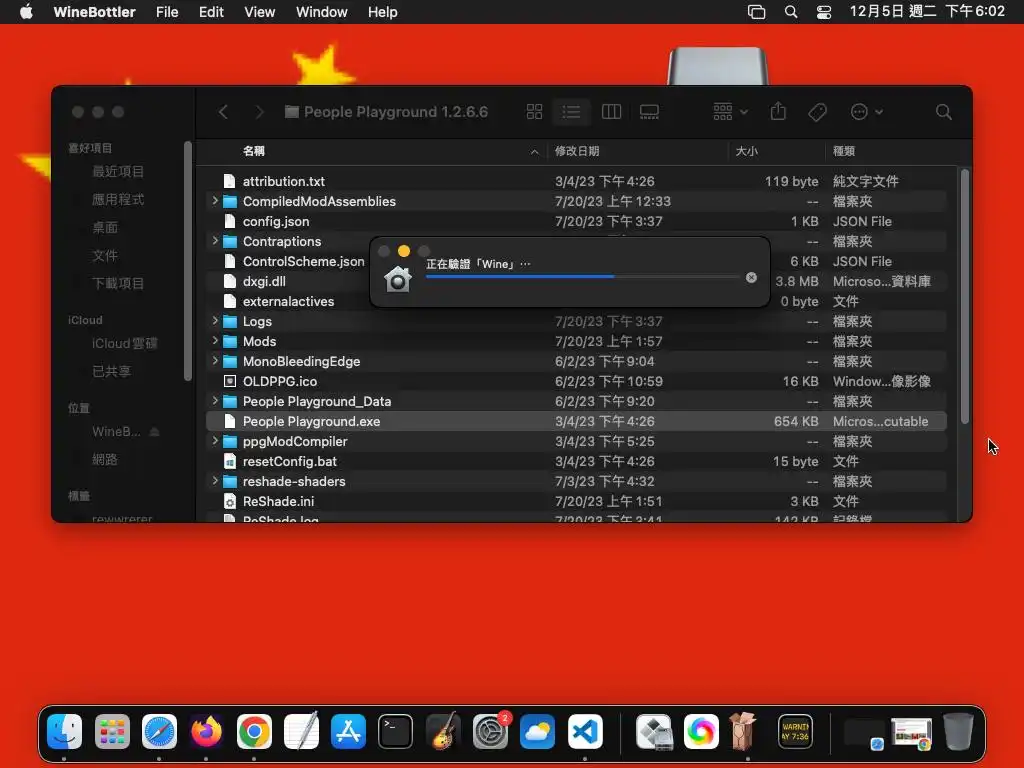Viewport: 1024px width, 768px height.
Task: Cancel the Wine verification progress
Action: (x=752, y=278)
